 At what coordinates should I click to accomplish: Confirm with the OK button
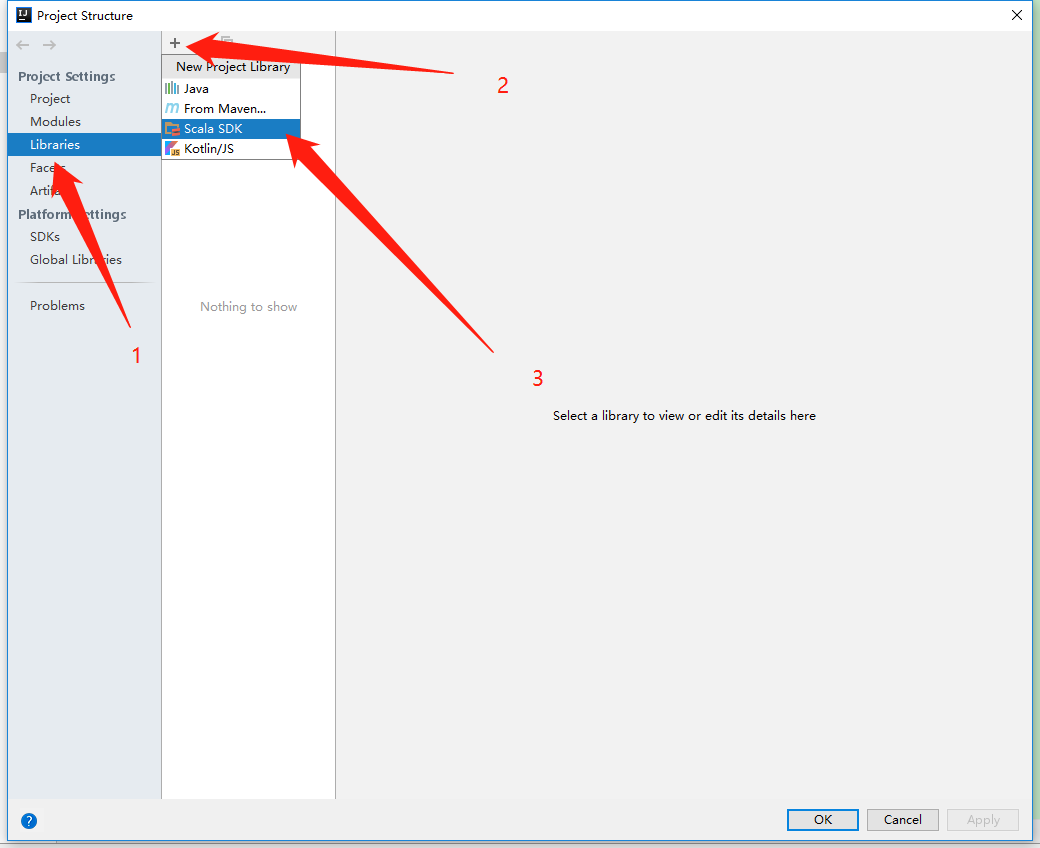[x=822, y=819]
